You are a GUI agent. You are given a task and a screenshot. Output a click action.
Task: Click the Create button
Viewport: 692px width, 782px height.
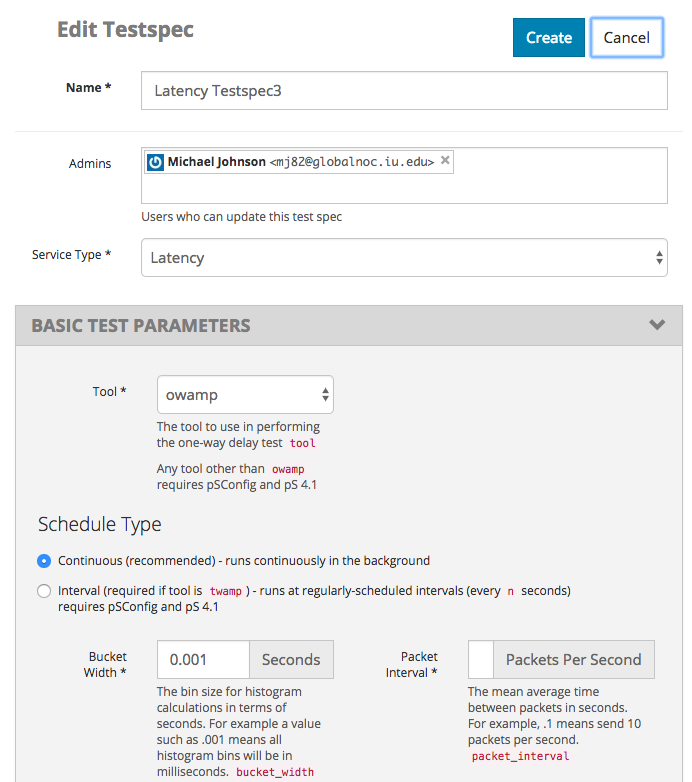[548, 37]
